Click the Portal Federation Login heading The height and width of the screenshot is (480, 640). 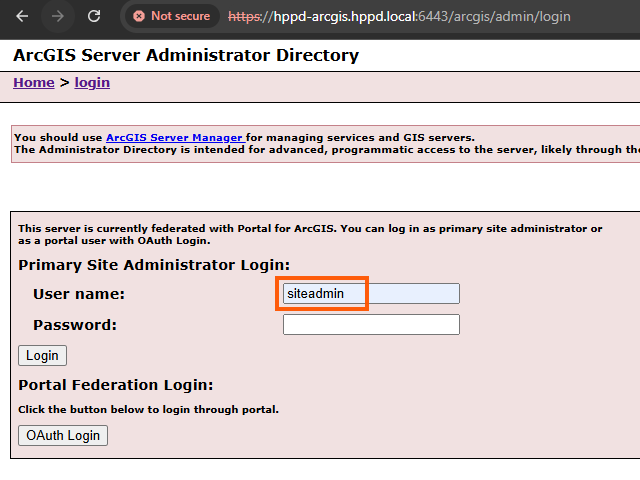pyautogui.click(x=116, y=385)
